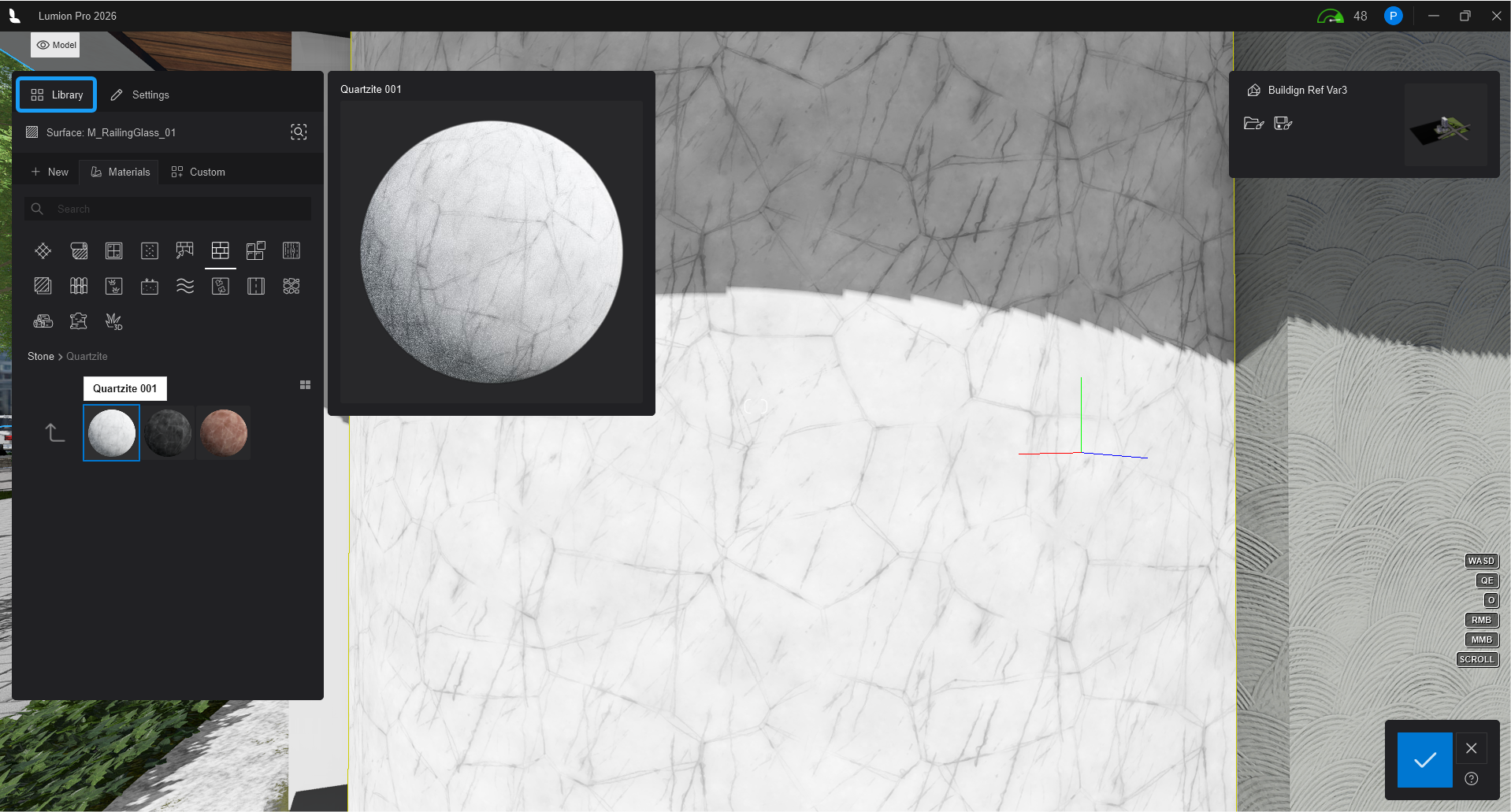The width and height of the screenshot is (1511, 812).
Task: Switch to the Settings tab
Action: 139,95
